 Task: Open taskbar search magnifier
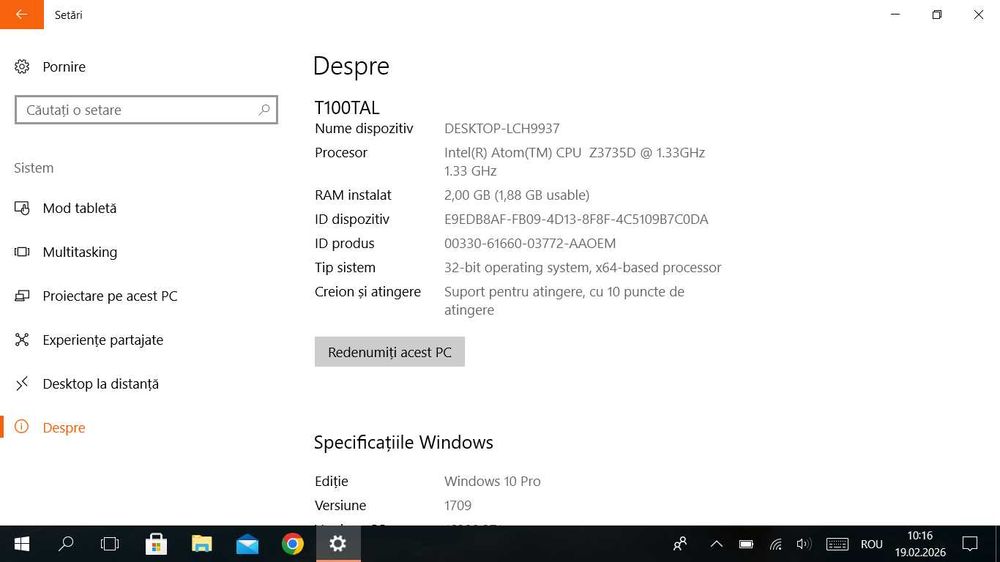66,544
